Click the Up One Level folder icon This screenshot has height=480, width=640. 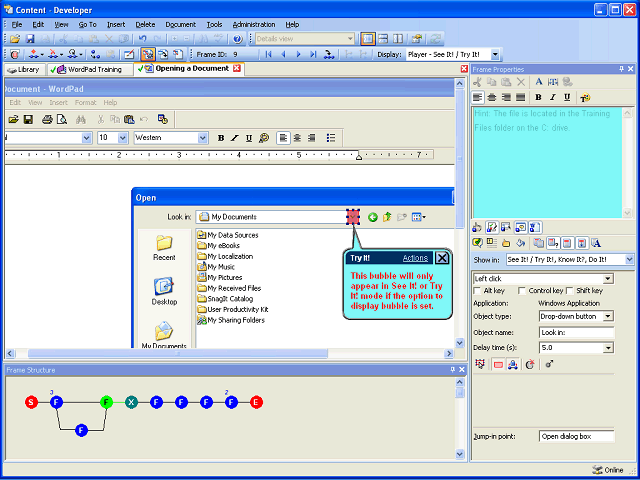click(x=387, y=217)
